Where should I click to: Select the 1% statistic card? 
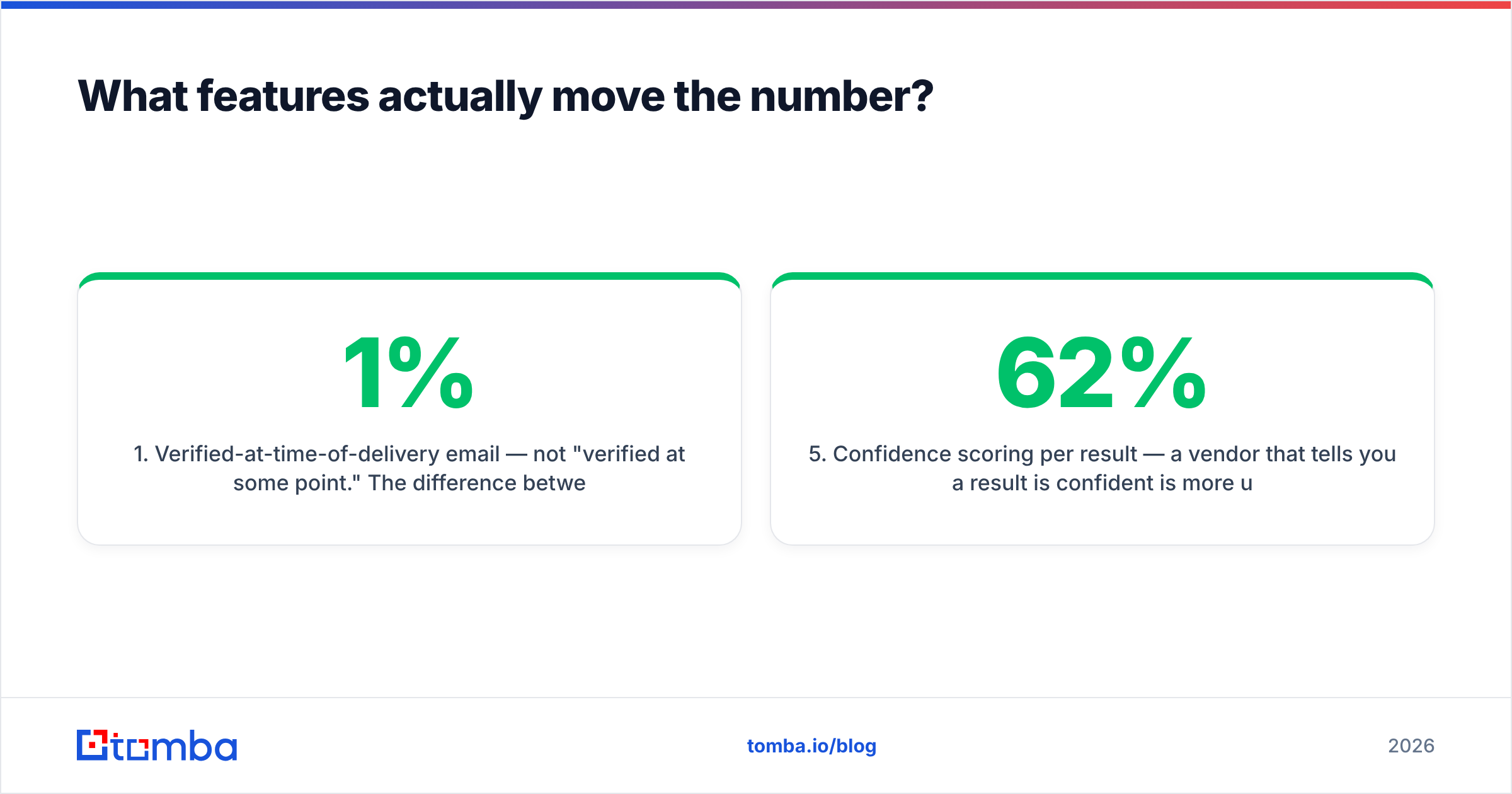click(x=409, y=409)
